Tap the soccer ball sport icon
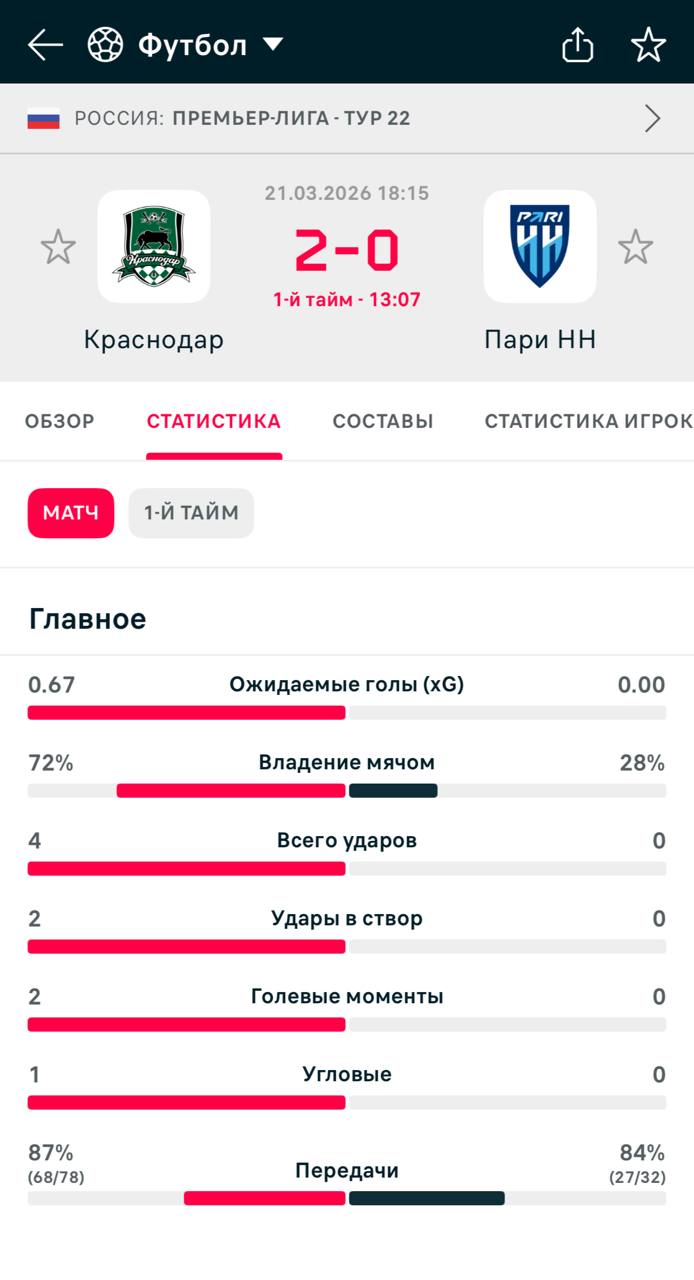 coord(105,45)
